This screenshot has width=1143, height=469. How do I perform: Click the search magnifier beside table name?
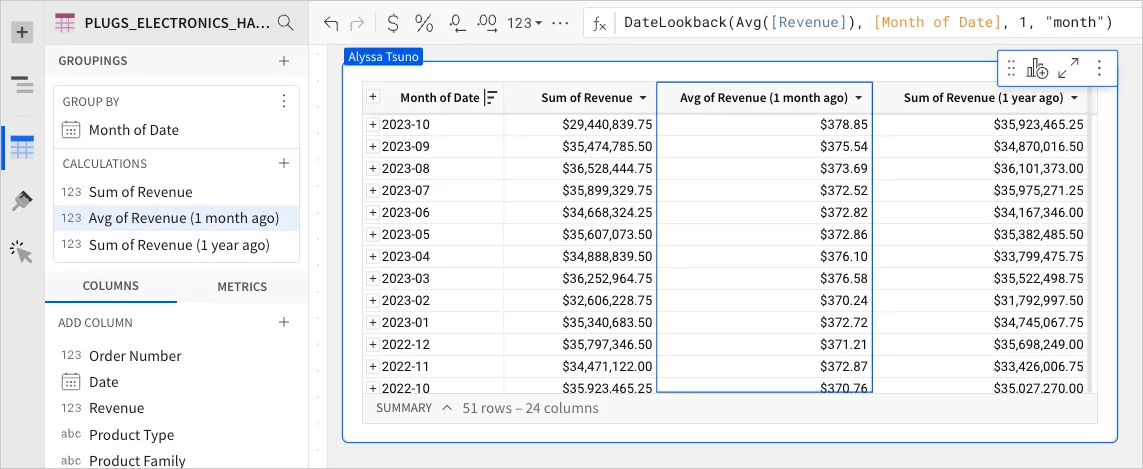(286, 23)
